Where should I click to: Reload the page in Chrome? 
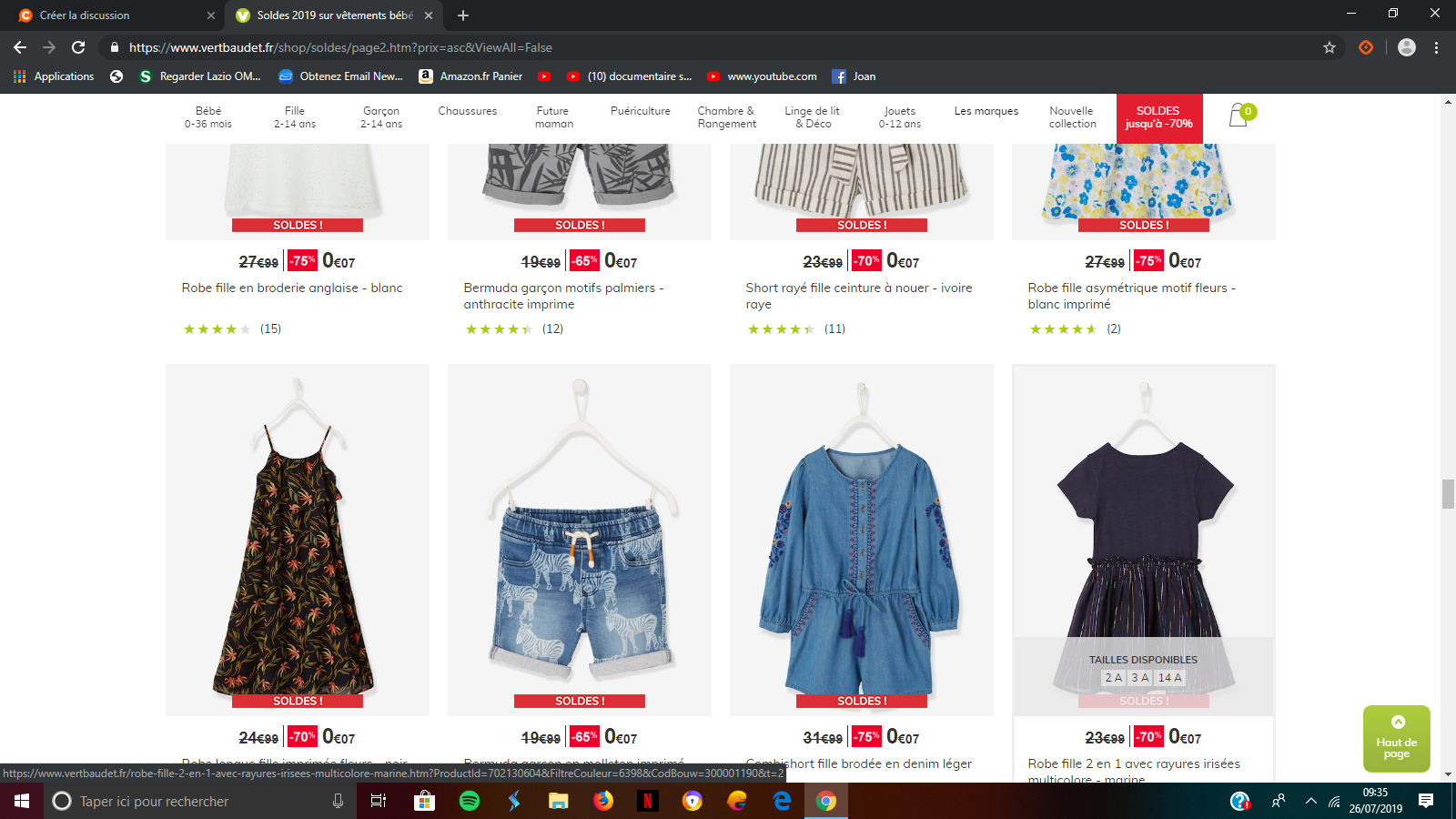tap(78, 47)
